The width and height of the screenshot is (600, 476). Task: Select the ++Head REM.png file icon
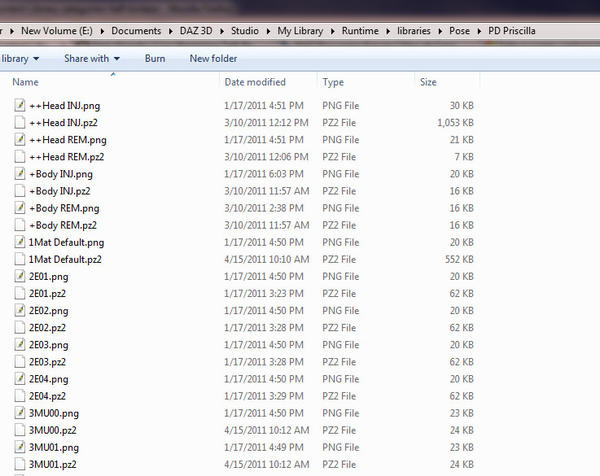click(x=20, y=140)
